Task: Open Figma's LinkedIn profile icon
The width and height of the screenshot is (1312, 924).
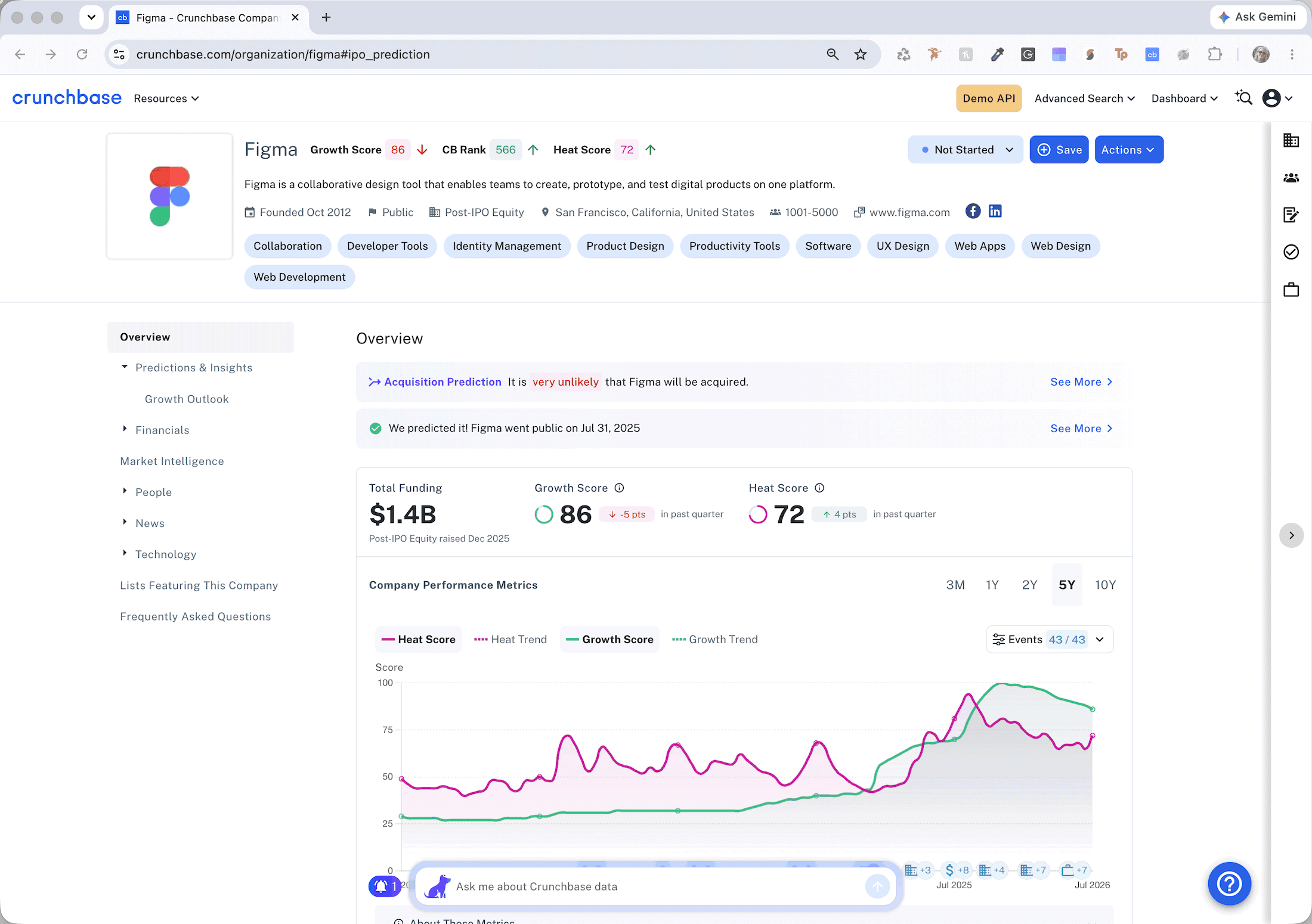Action: [x=995, y=211]
